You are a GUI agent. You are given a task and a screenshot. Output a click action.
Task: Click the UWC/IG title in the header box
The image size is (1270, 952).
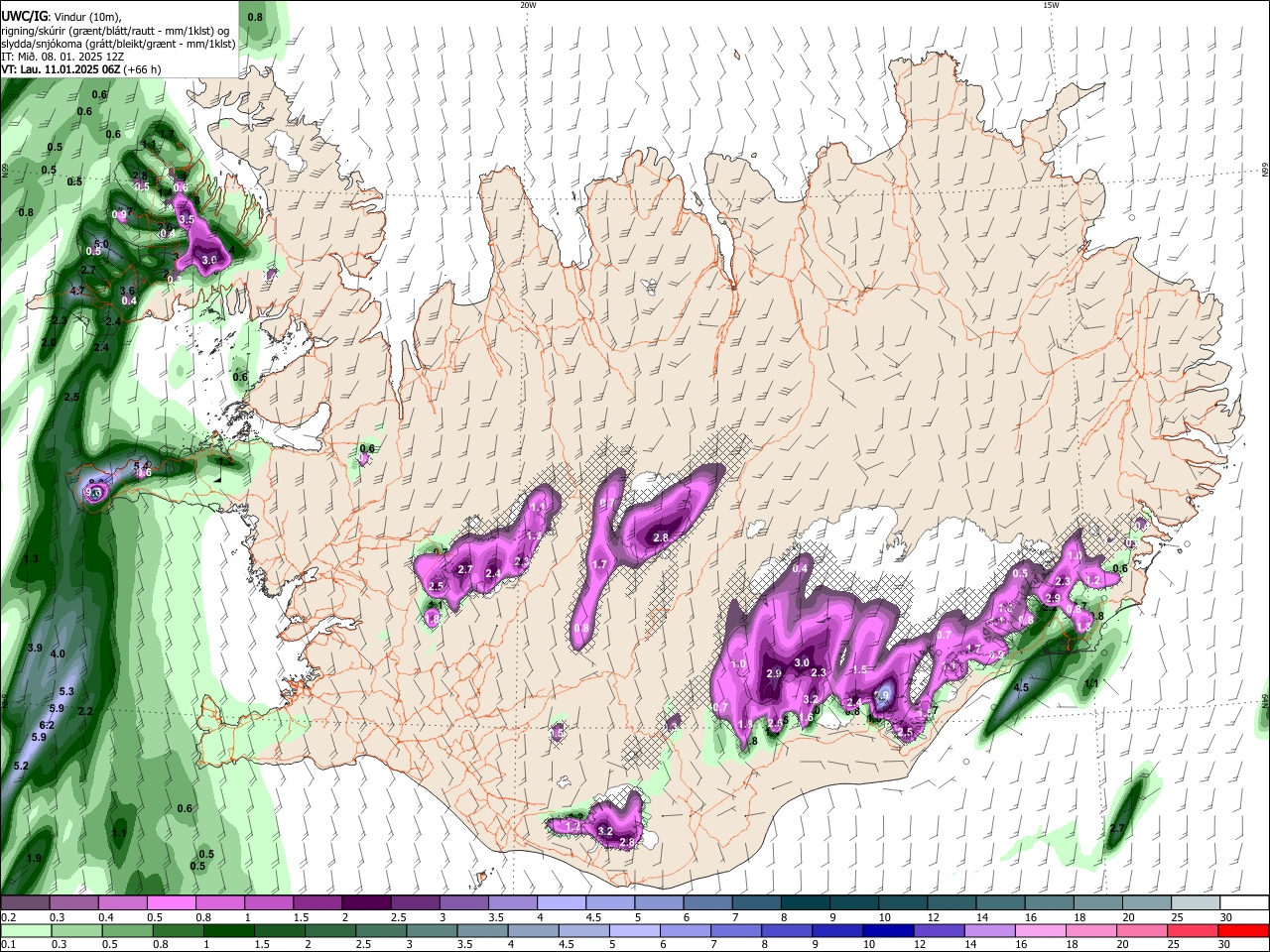click(23, 17)
